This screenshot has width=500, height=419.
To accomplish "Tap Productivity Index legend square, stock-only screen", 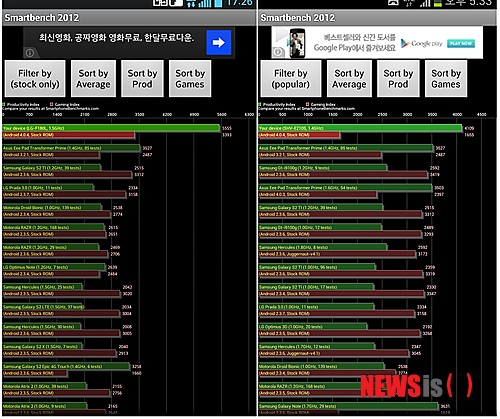I will 4,104.
